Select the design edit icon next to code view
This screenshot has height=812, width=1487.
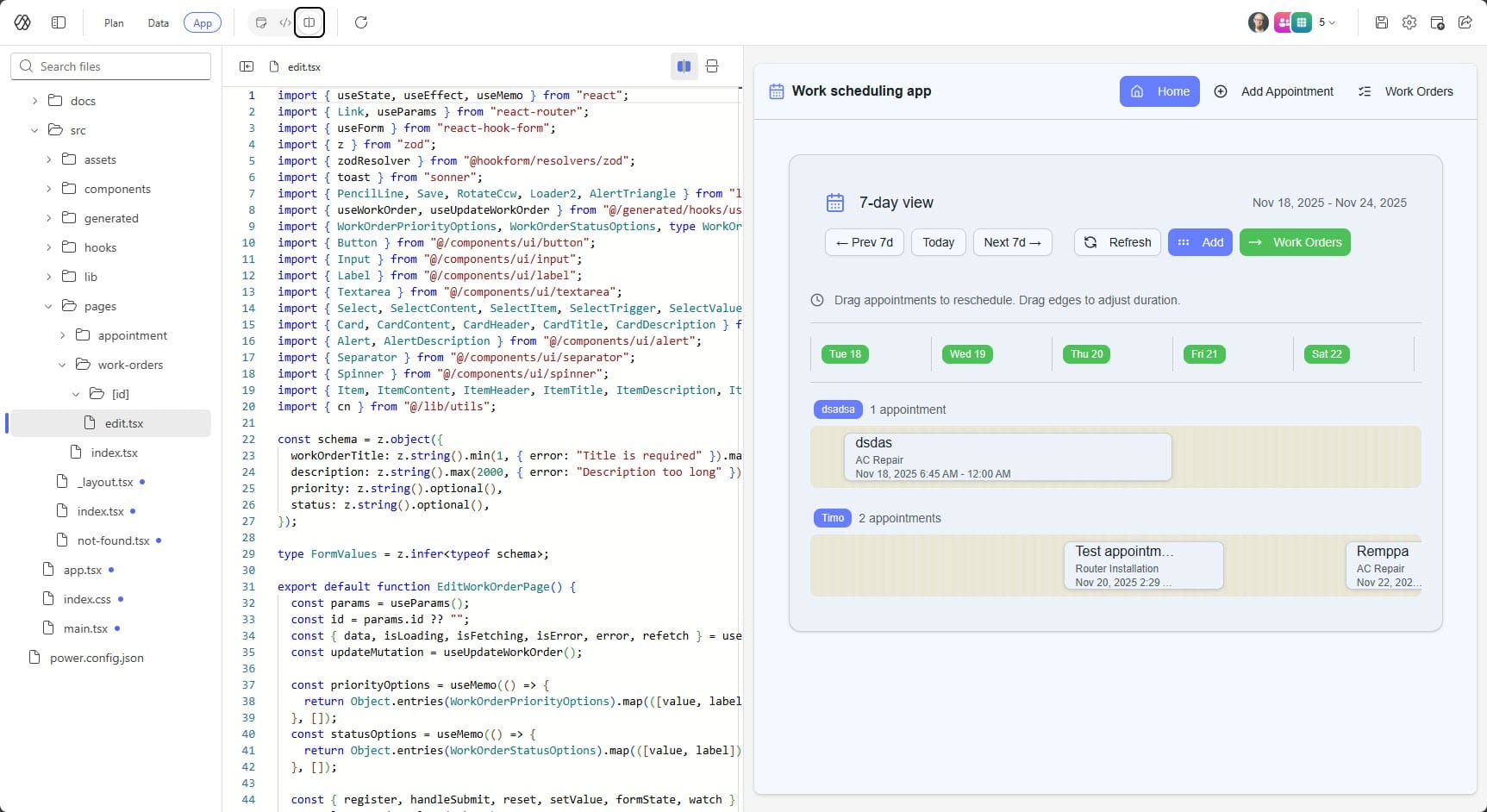tap(261, 22)
